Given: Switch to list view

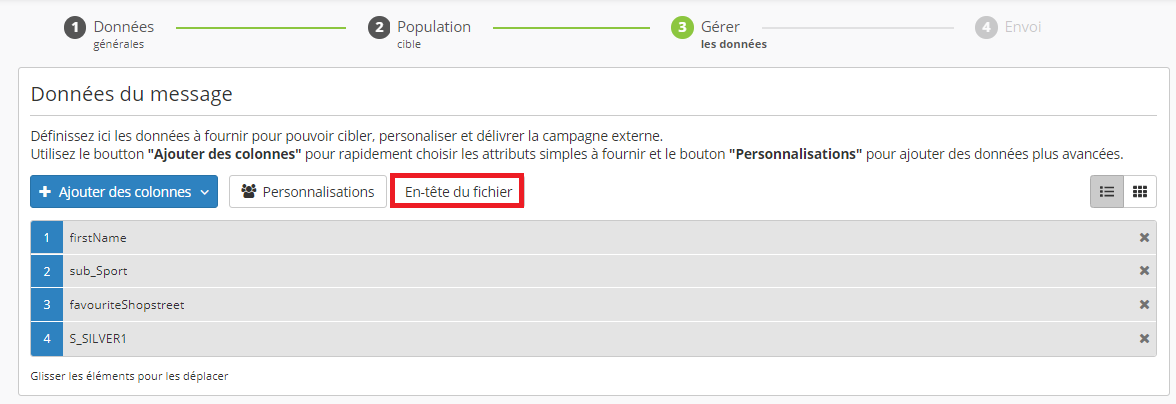Looking at the screenshot, I should [x=1107, y=192].
